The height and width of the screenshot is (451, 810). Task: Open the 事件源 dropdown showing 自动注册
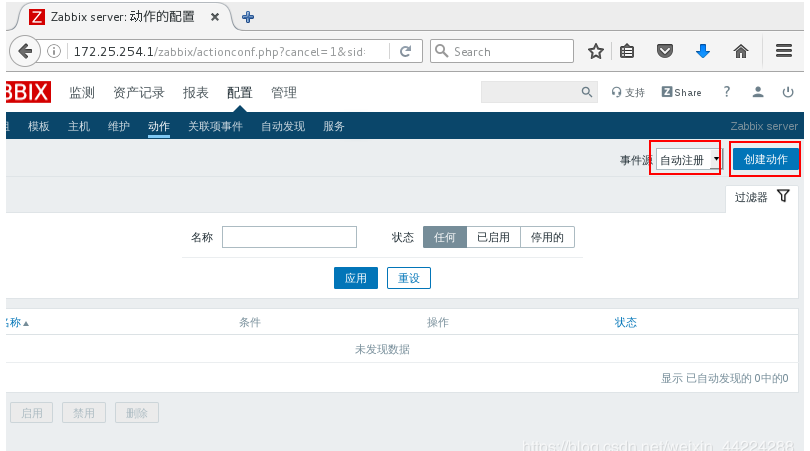(x=689, y=160)
